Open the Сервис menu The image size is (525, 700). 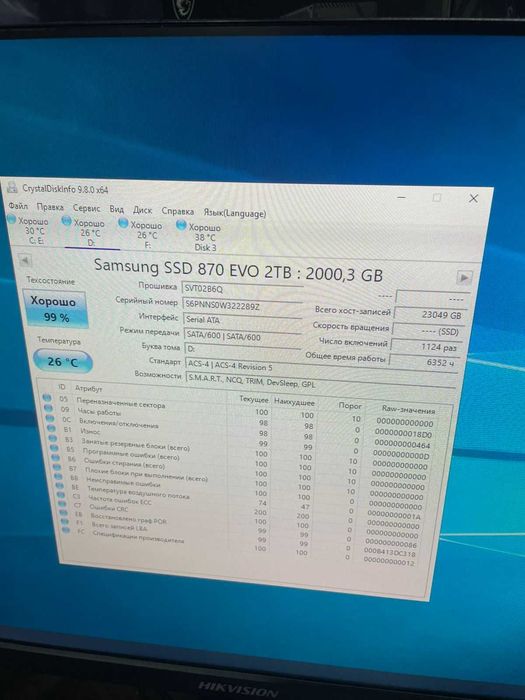[87, 208]
